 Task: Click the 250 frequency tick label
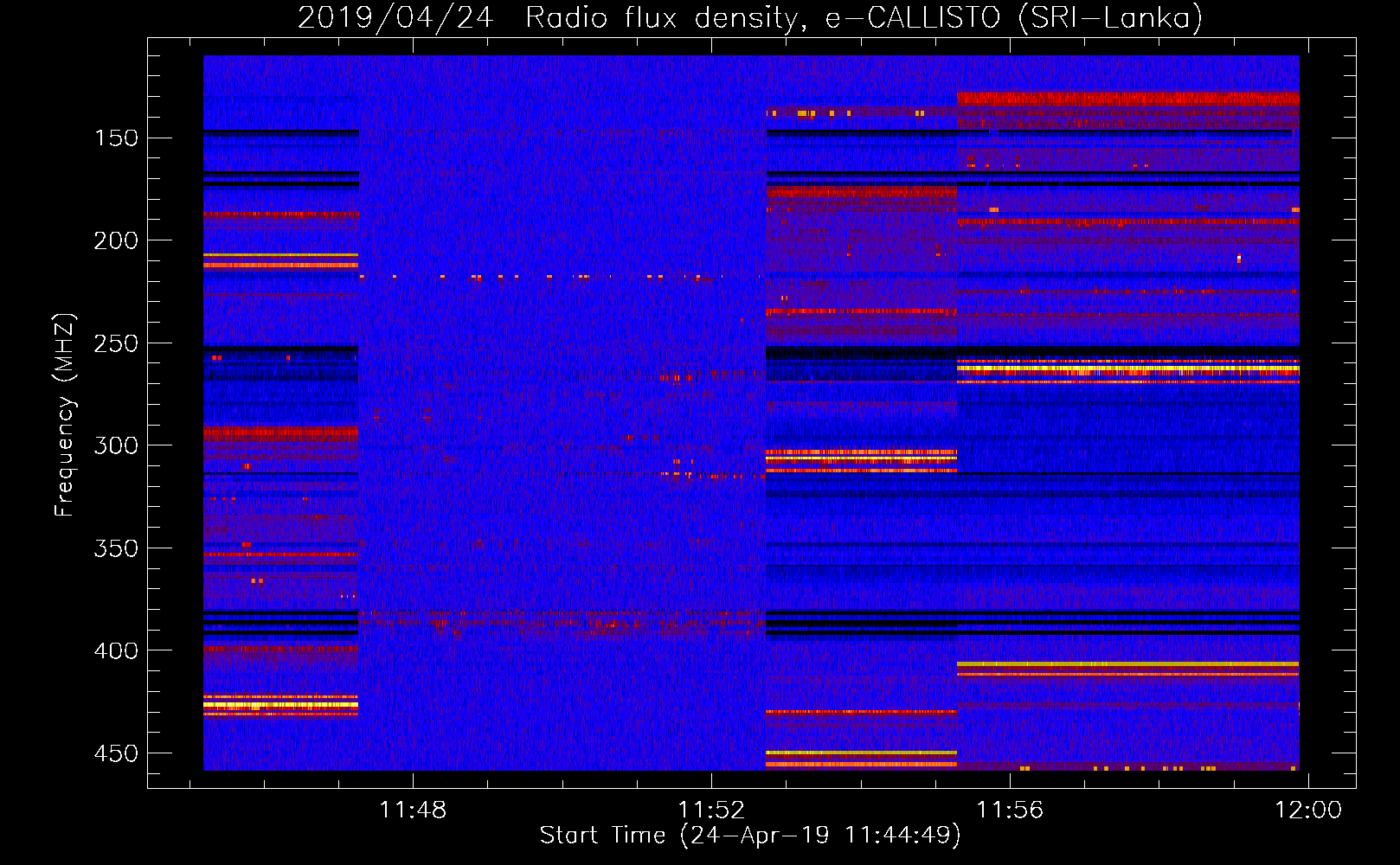tap(116, 343)
